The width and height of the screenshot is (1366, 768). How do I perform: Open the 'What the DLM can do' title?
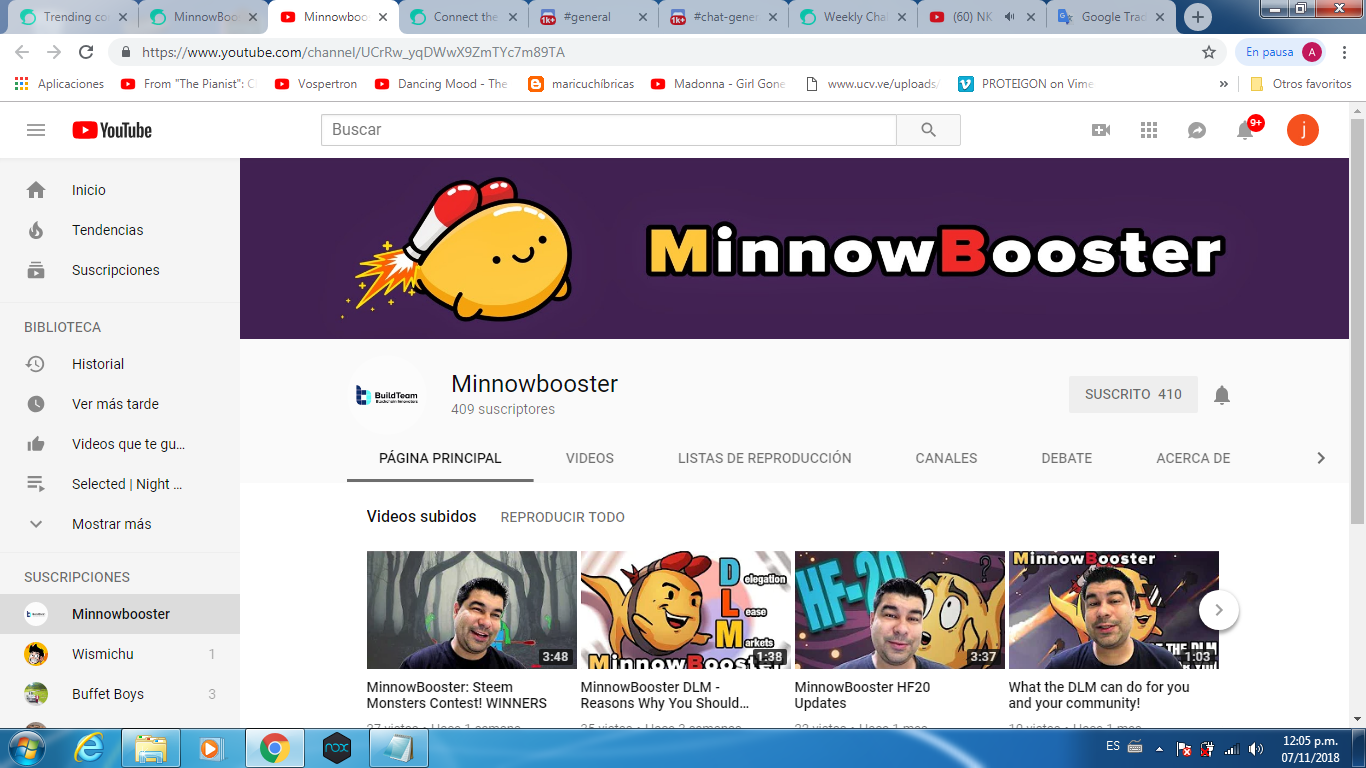tap(1099, 695)
